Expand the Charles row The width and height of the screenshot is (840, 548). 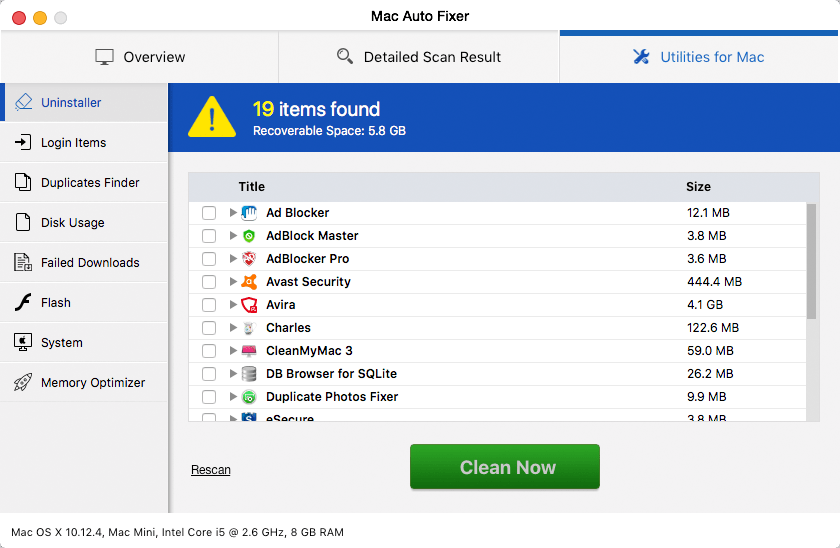233,327
